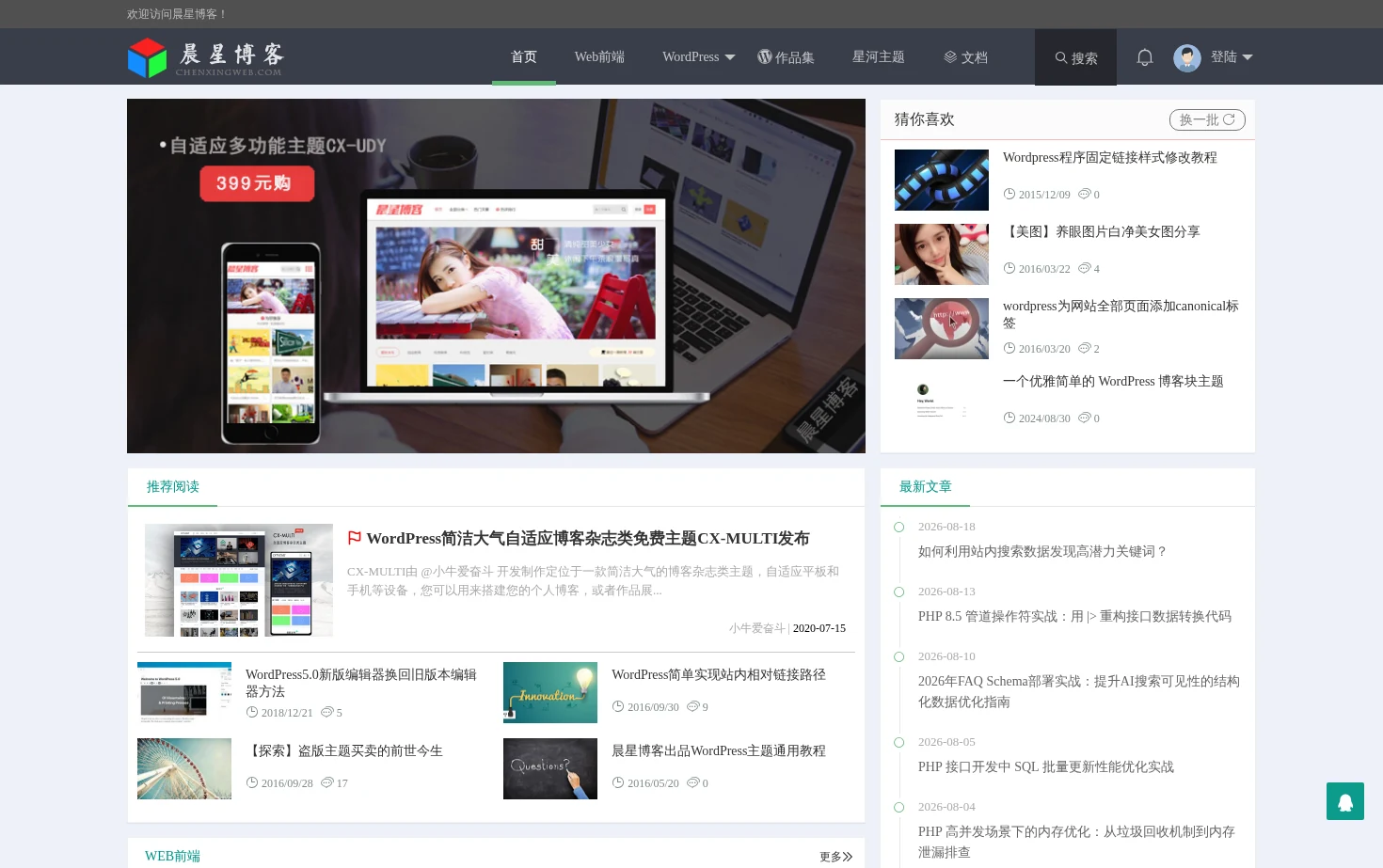
Task: Click comment icon for 博客块主题 post
Action: click(x=1084, y=418)
